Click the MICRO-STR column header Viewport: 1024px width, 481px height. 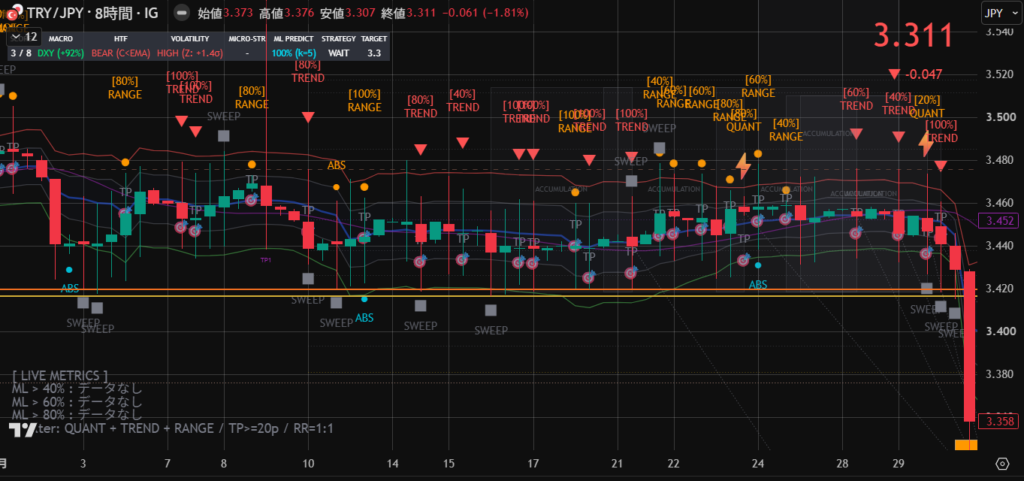tap(246, 39)
